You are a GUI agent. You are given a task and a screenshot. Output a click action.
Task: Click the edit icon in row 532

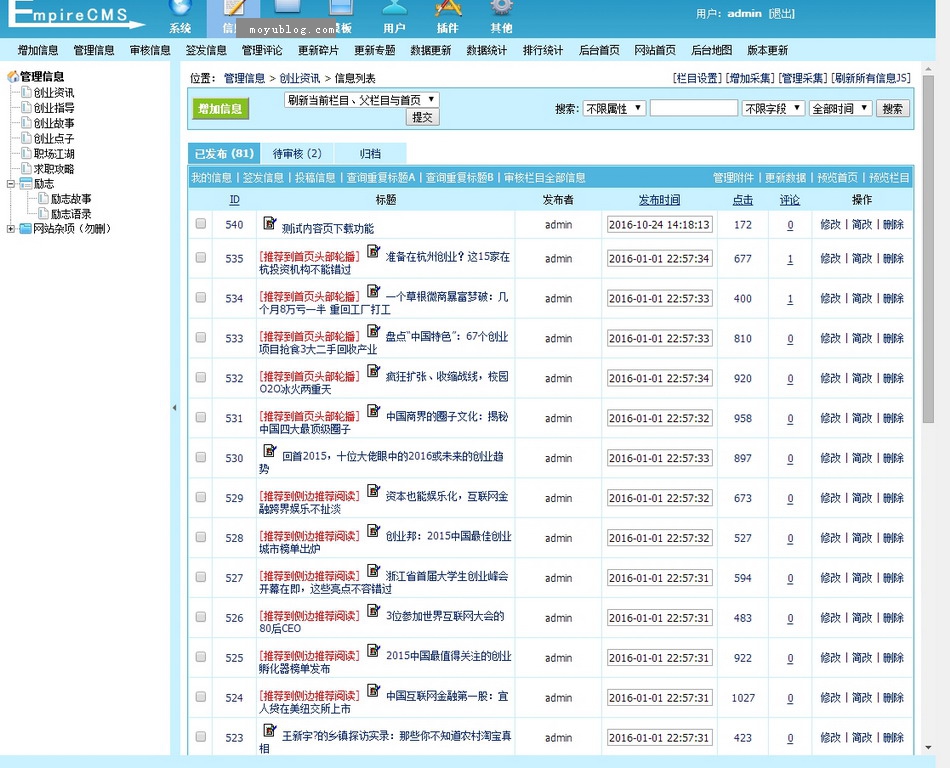click(x=373, y=371)
